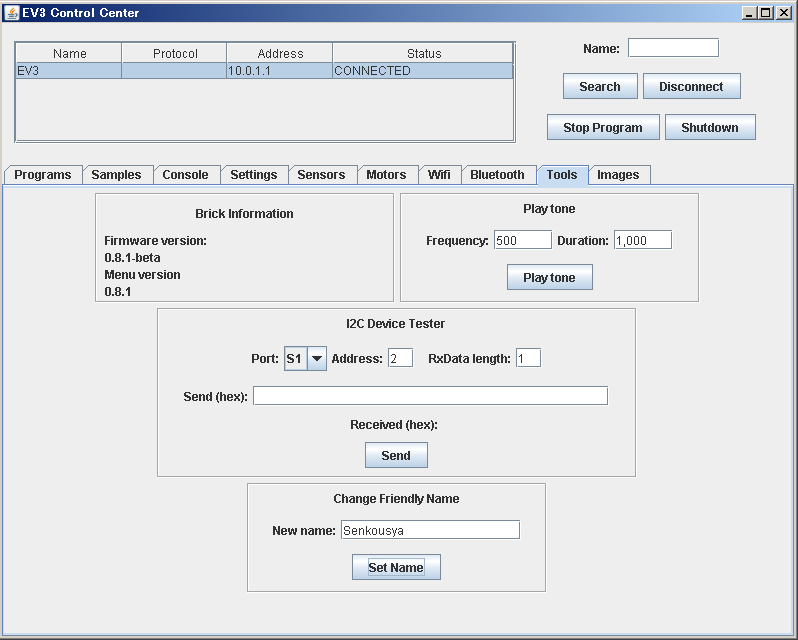This screenshot has height=640, width=798.
Task: Go to the Sensors tab
Action: pyautogui.click(x=321, y=175)
